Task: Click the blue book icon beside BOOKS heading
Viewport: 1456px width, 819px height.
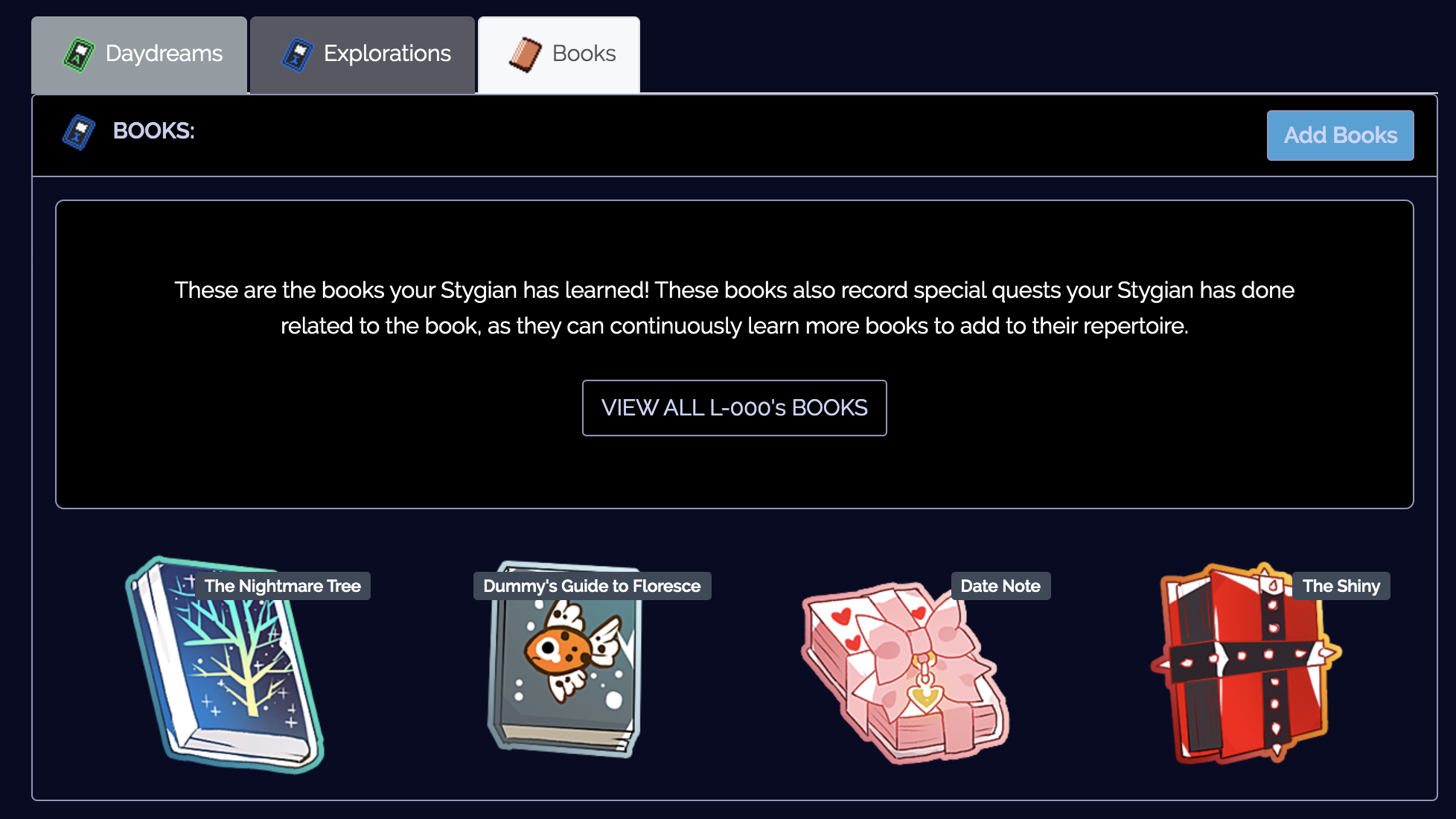Action: [x=79, y=132]
